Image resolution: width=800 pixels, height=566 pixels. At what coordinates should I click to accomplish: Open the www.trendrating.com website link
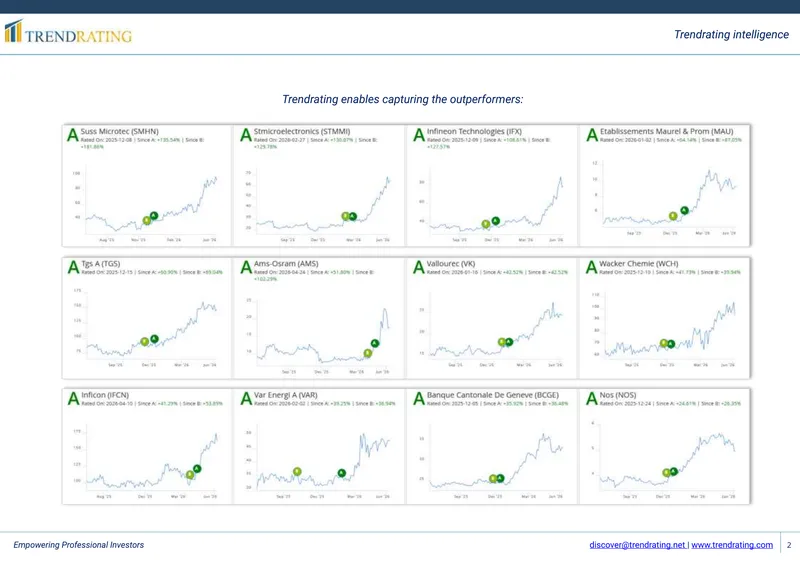click(x=732, y=545)
